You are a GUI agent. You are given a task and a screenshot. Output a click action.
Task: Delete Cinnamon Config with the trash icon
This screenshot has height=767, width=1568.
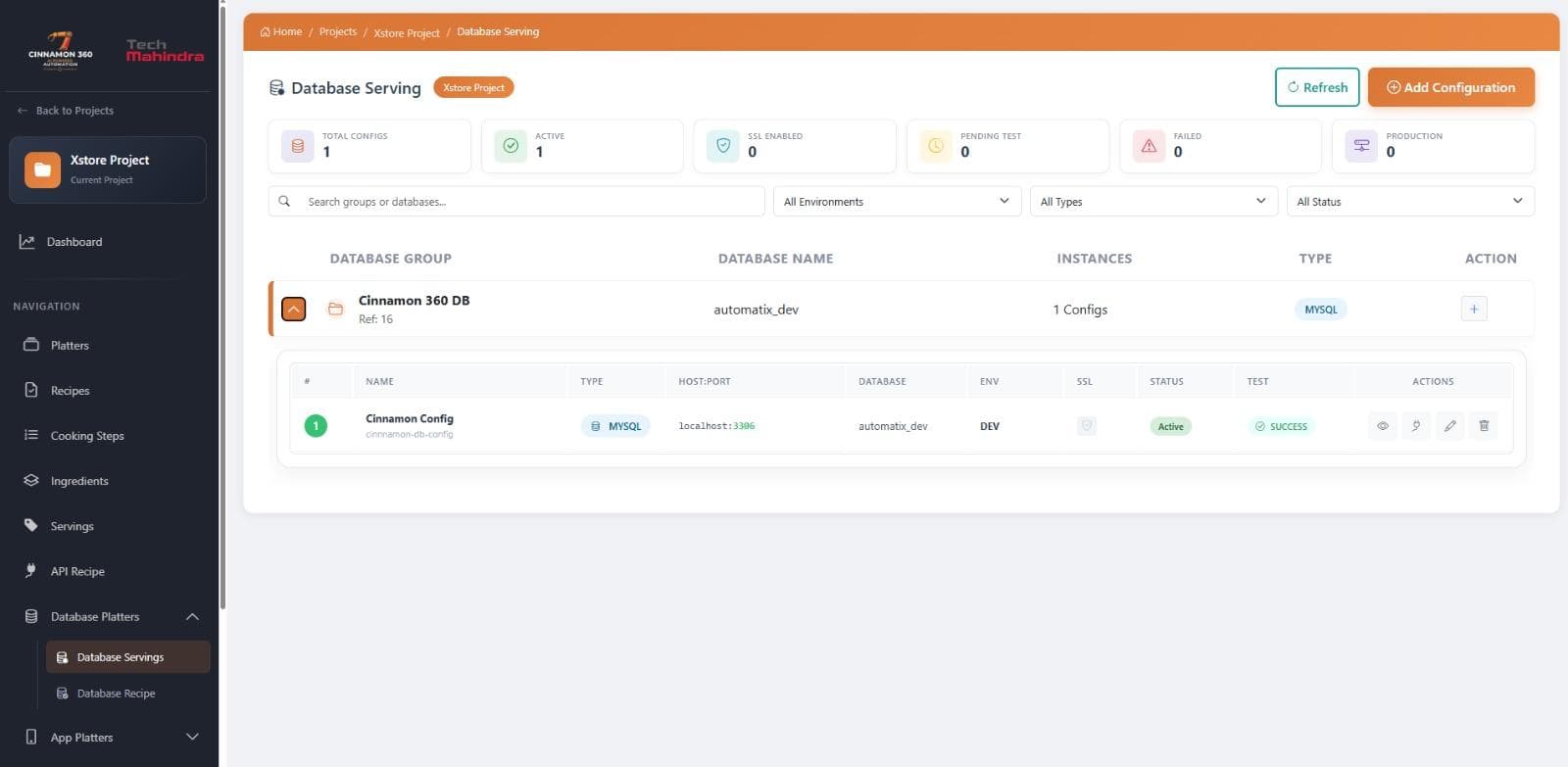tap(1484, 426)
